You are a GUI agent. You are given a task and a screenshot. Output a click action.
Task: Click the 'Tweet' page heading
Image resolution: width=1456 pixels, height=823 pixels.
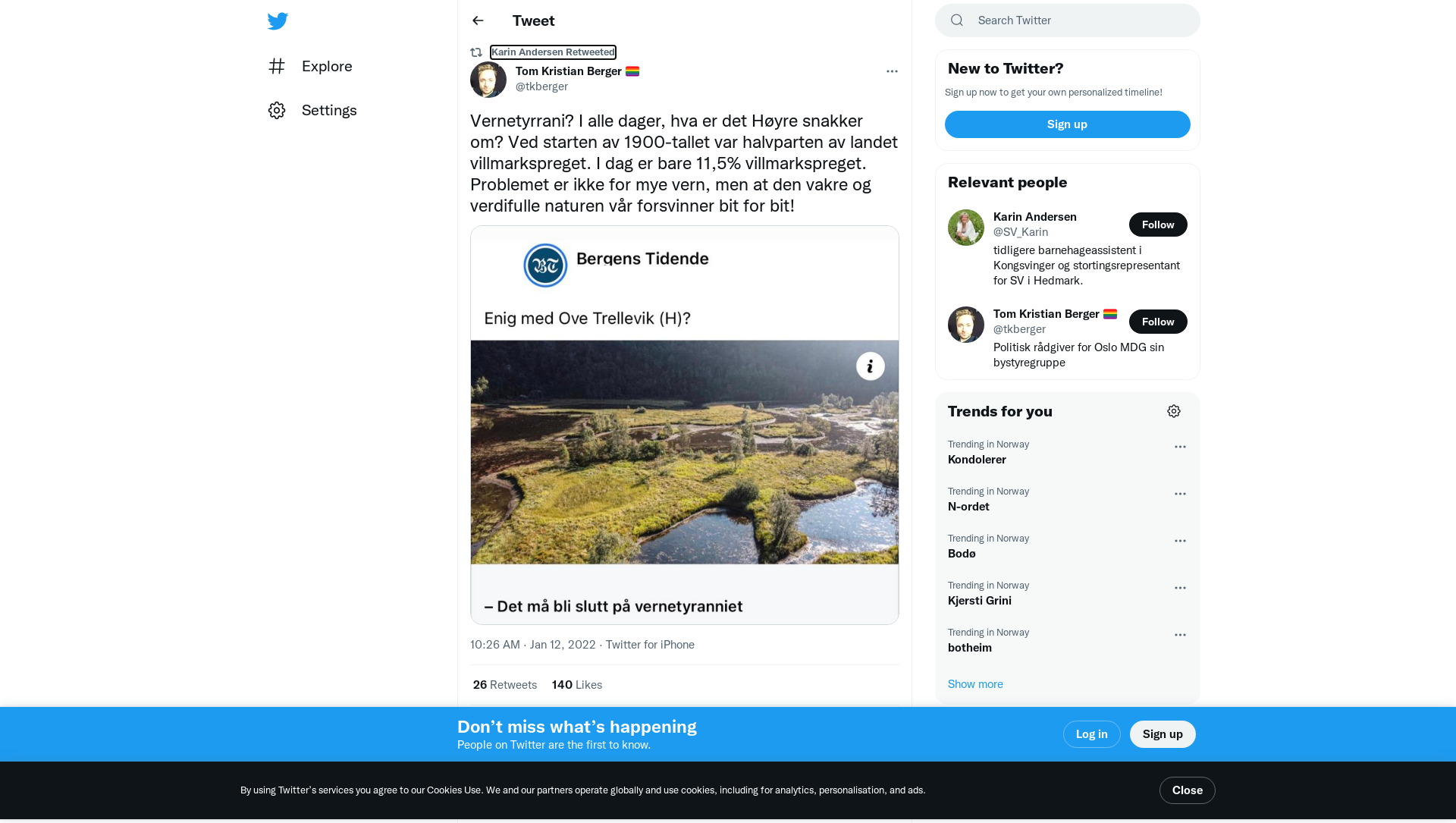[533, 20]
